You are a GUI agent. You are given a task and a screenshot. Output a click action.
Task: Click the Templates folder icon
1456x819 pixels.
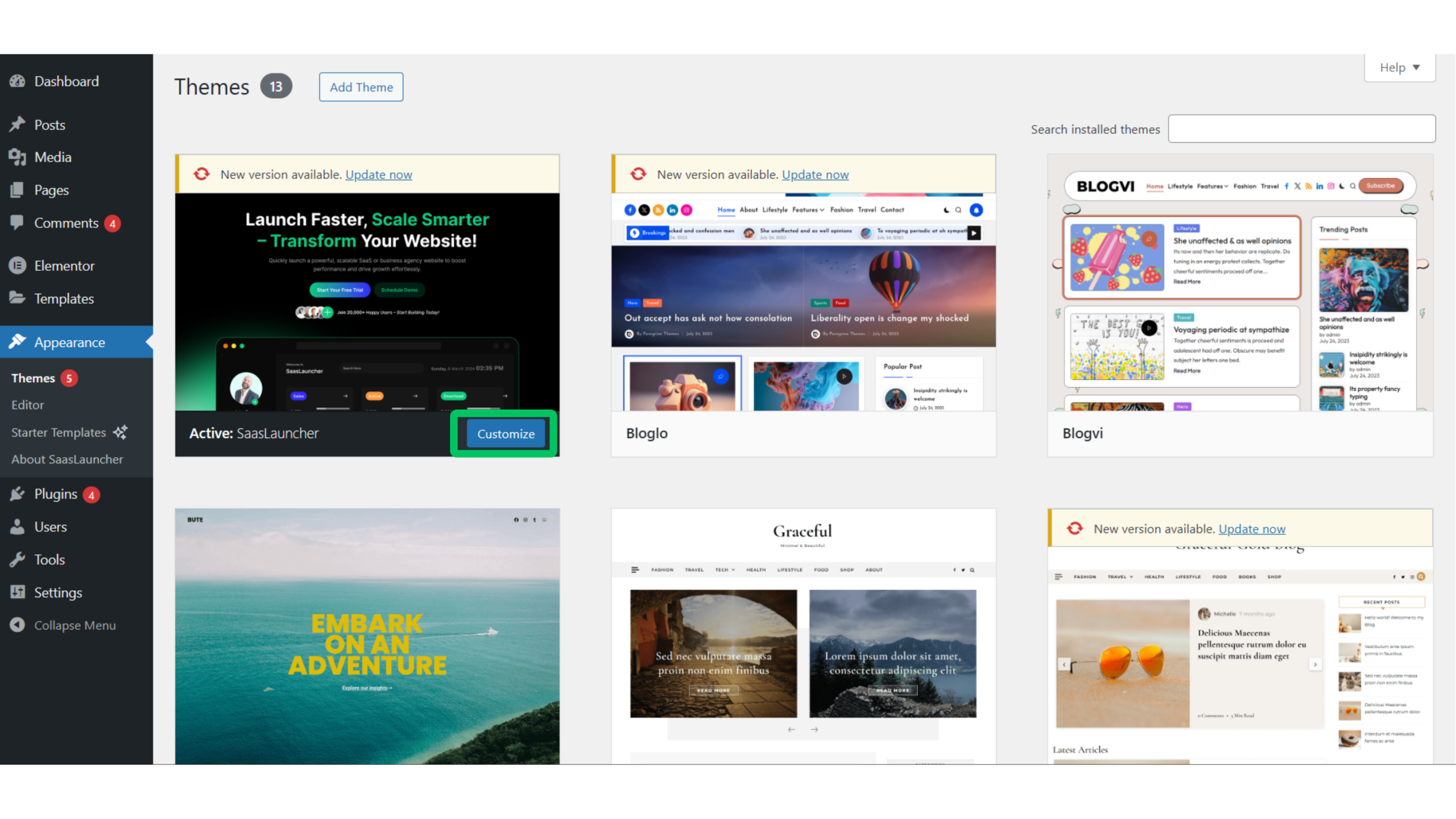[x=18, y=298]
